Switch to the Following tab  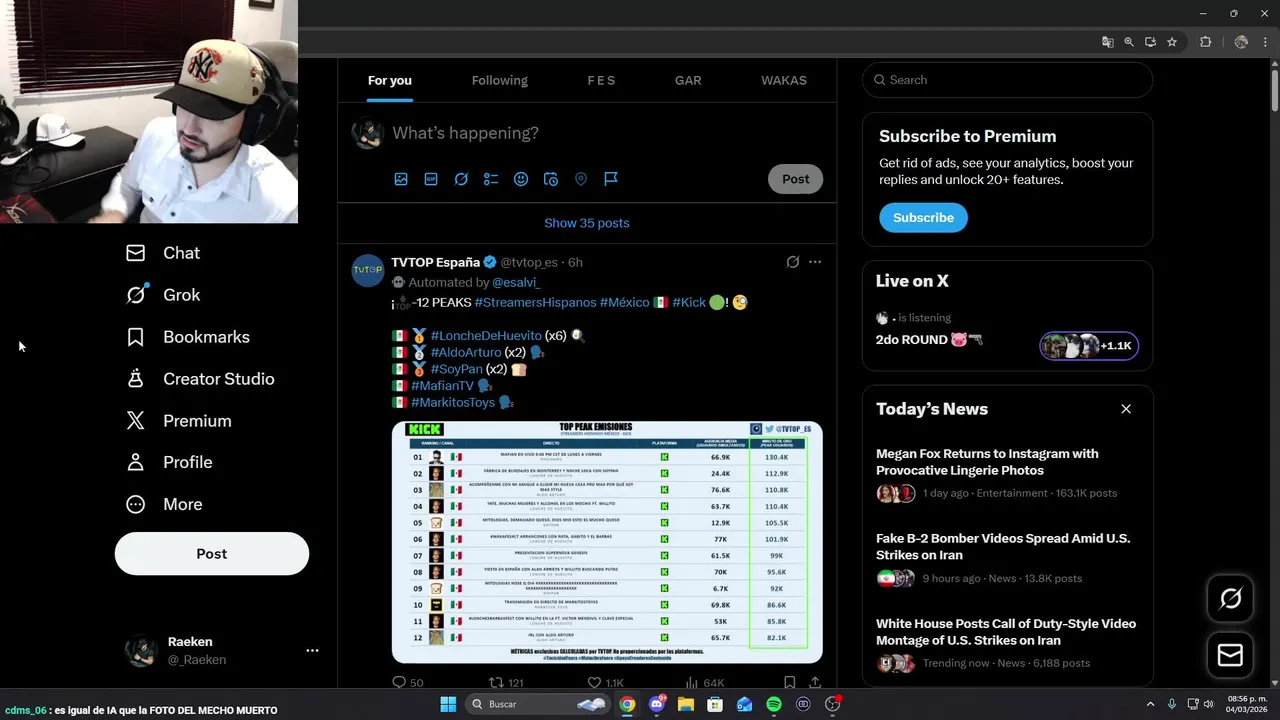coord(500,80)
